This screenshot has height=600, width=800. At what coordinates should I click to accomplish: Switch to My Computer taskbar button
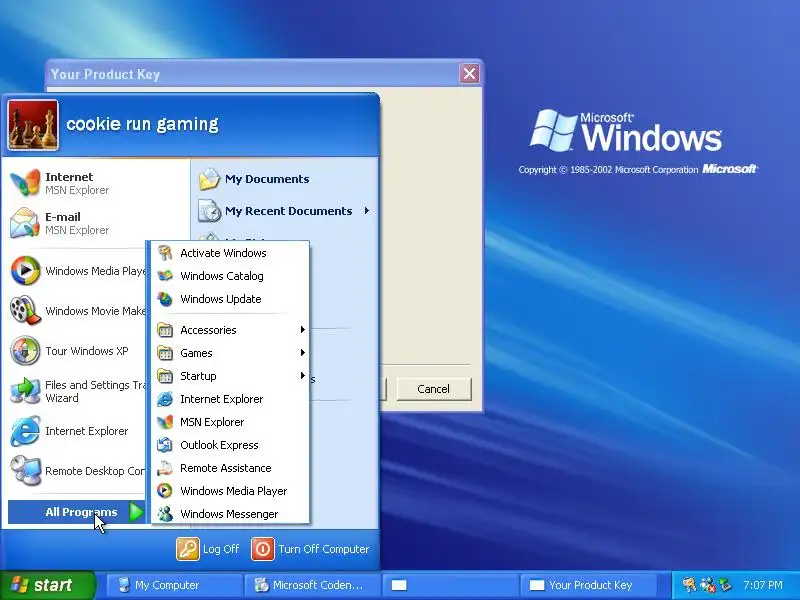click(x=173, y=585)
